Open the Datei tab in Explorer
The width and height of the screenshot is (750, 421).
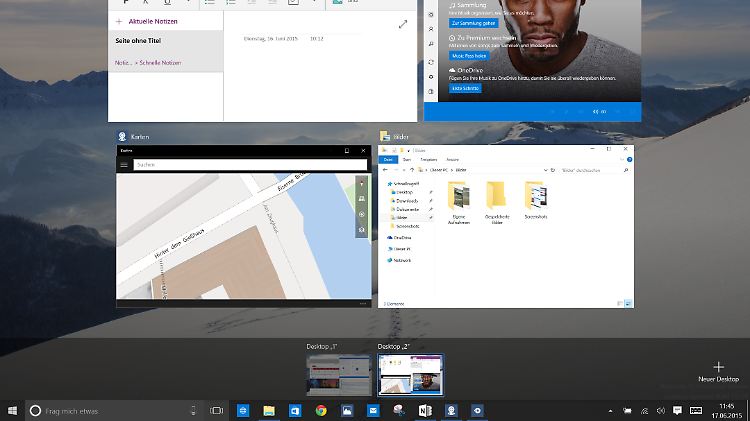pyautogui.click(x=388, y=159)
